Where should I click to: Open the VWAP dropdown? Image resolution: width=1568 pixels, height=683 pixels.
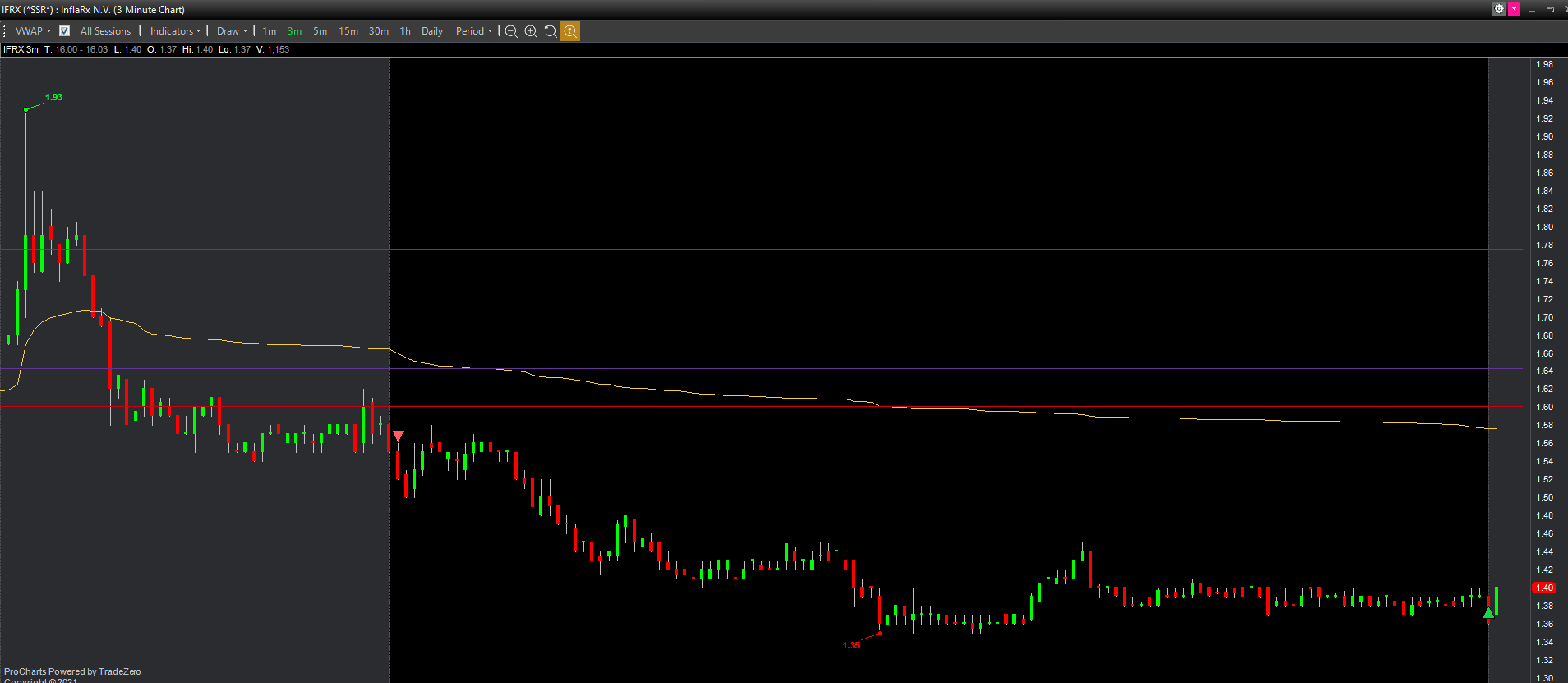33,31
